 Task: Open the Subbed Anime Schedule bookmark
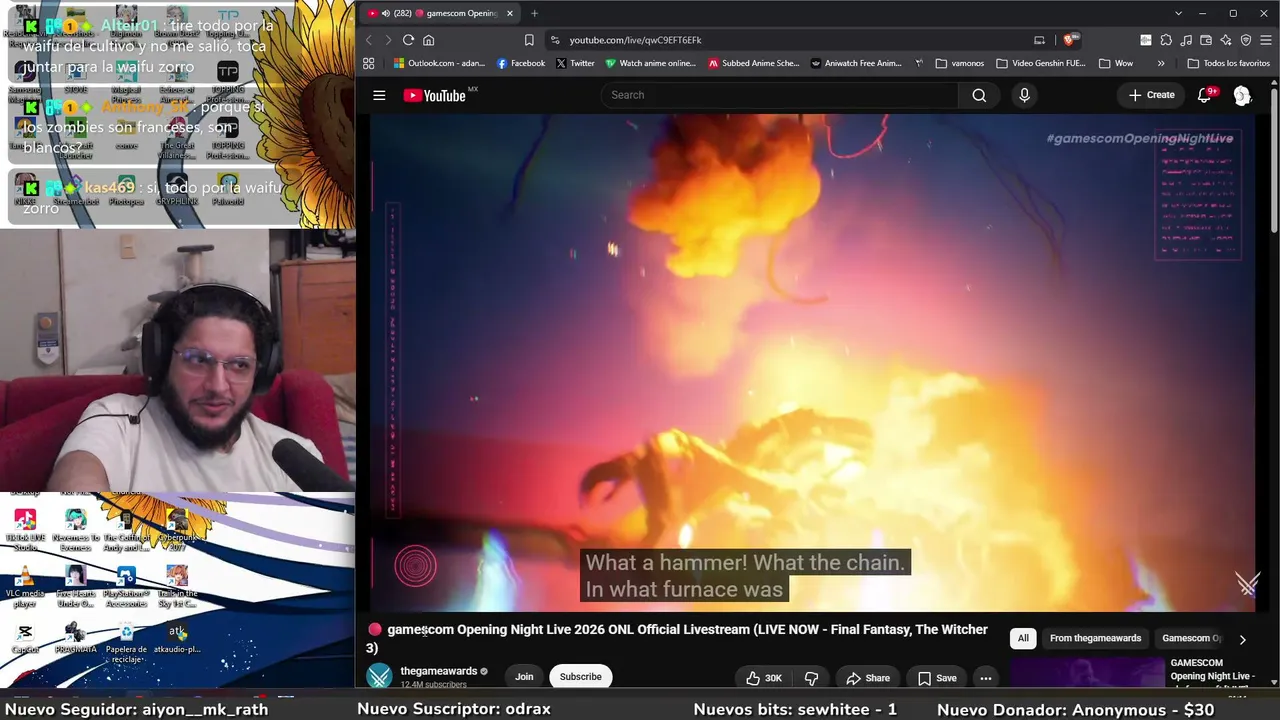pyautogui.click(x=754, y=63)
